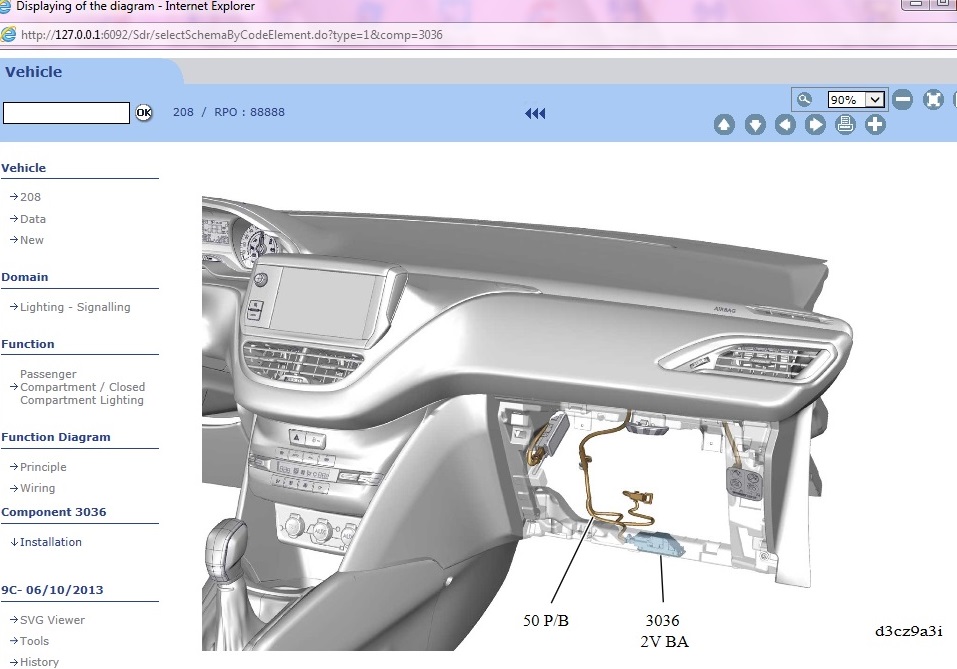Click the plus zoom-in icon
This screenshot has width=957, height=669.
click(x=875, y=125)
